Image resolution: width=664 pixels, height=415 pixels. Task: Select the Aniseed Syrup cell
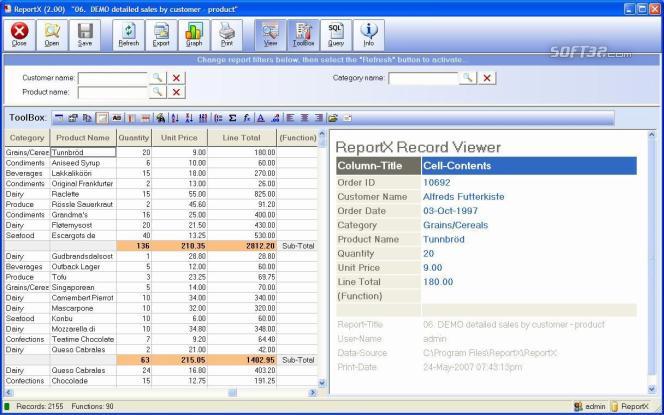(83, 163)
